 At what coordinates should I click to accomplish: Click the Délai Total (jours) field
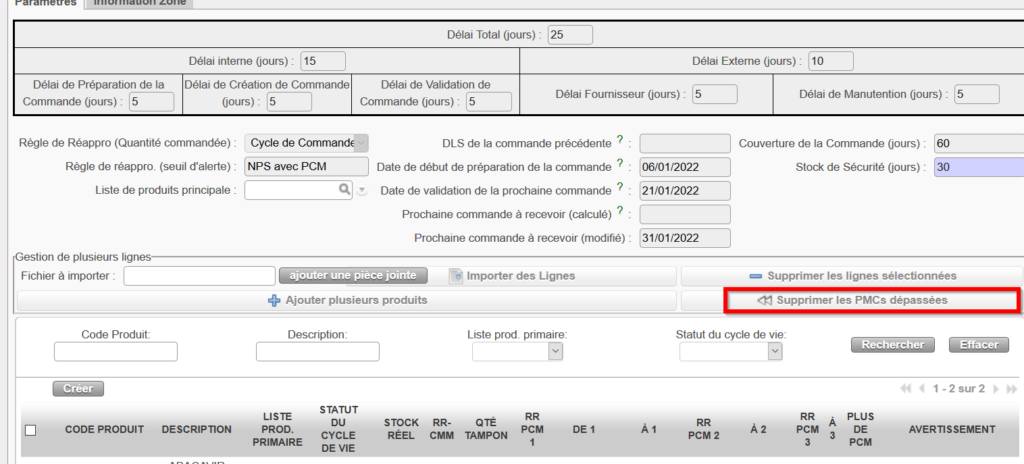[570, 35]
